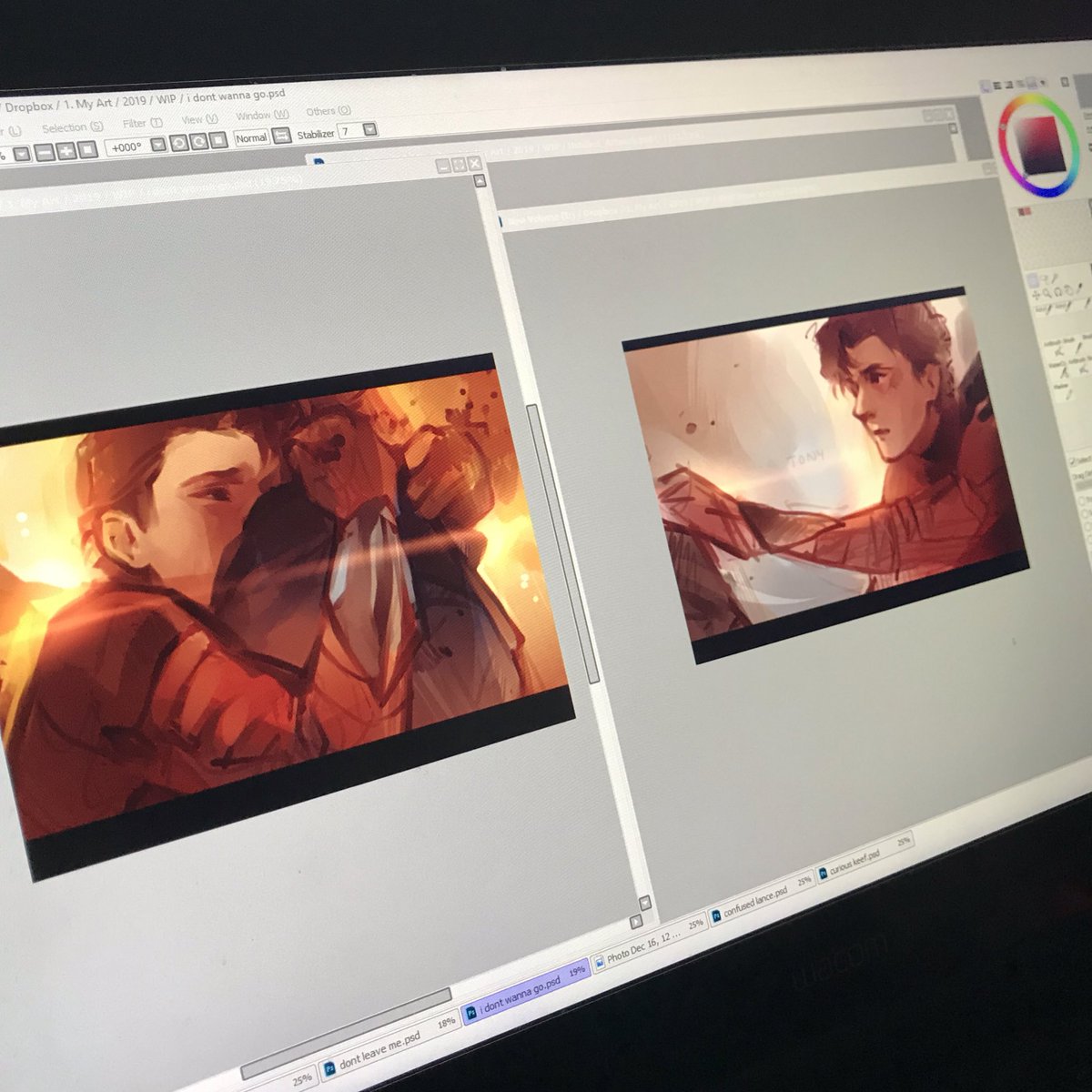This screenshot has height=1092, width=1092.
Task: Click the zoom in plus button
Action: pos(66,151)
